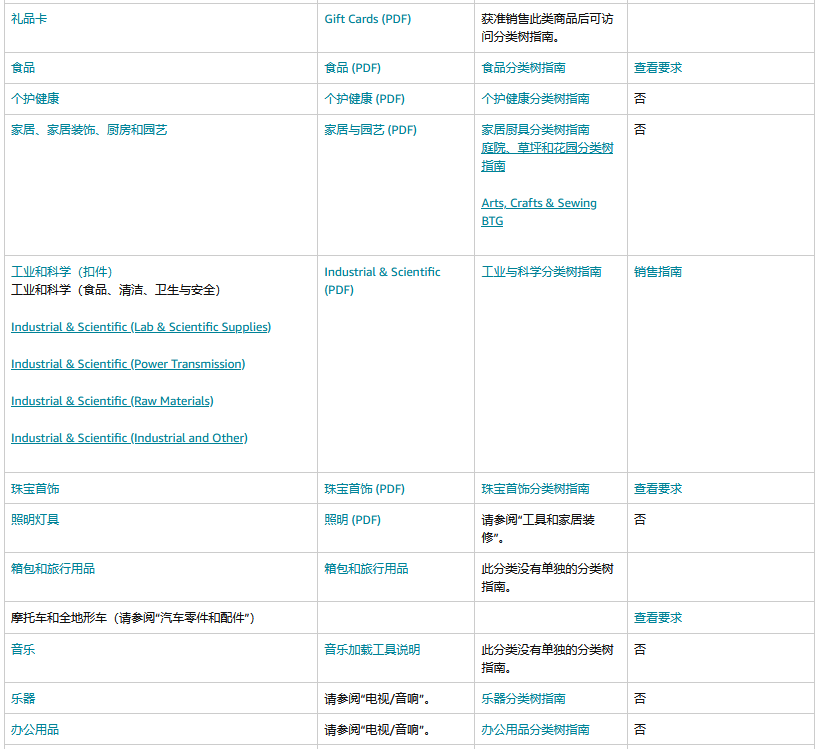Open 个护健康 (PDF) link
Image resolution: width=819 pixels, height=749 pixels.
(364, 99)
